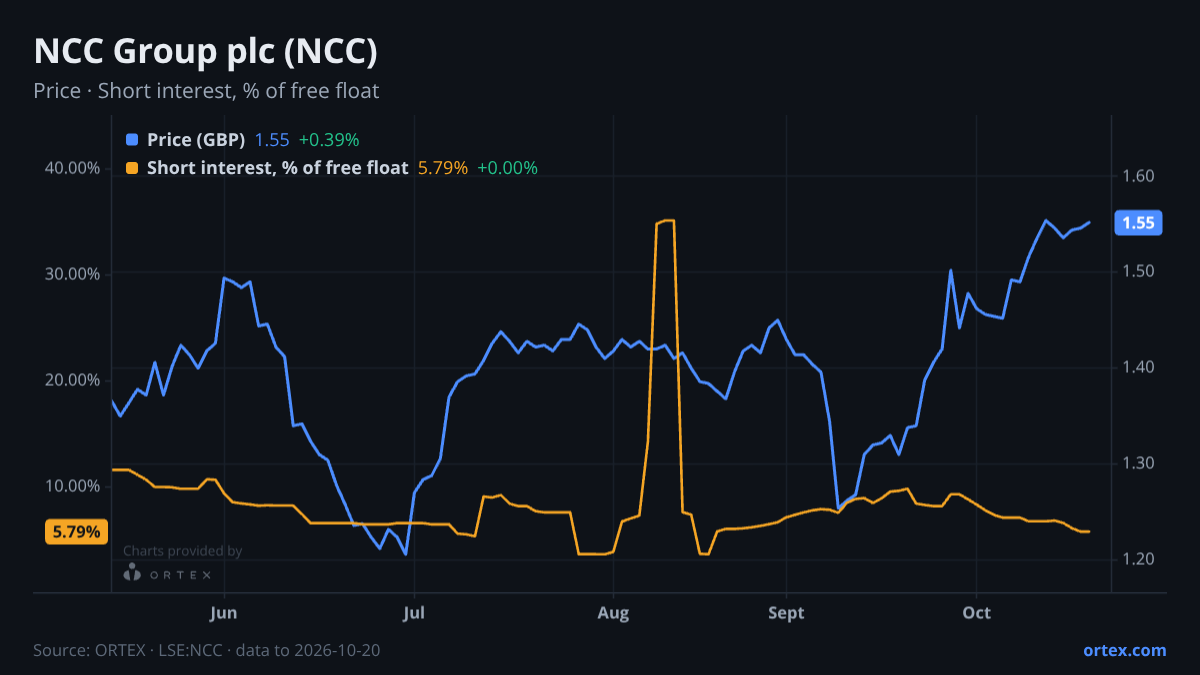Viewport: 1200px width, 675px height.
Task: Click the 5.79% legend value
Action: (x=442, y=168)
